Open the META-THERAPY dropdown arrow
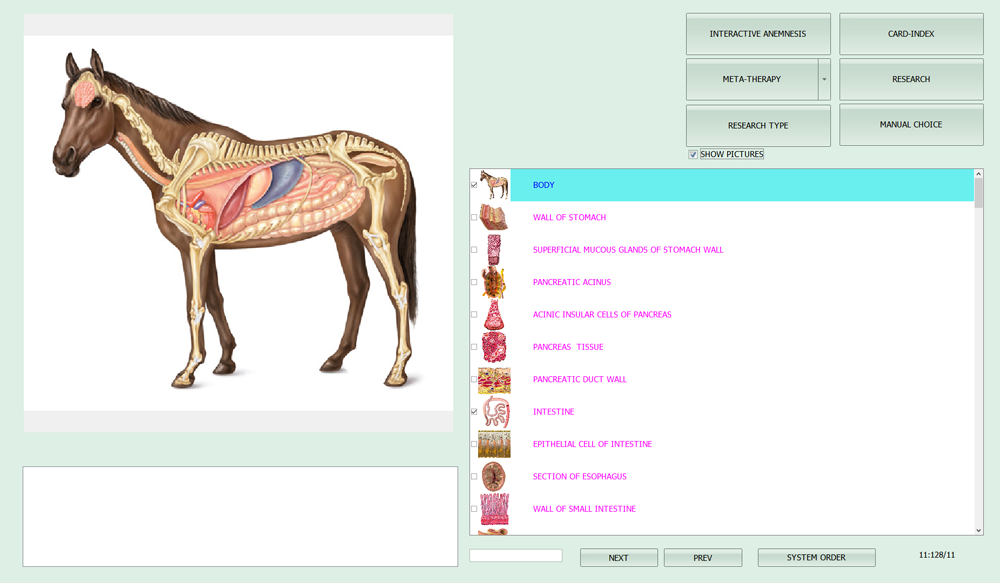The height and width of the screenshot is (583, 1000). pos(824,79)
